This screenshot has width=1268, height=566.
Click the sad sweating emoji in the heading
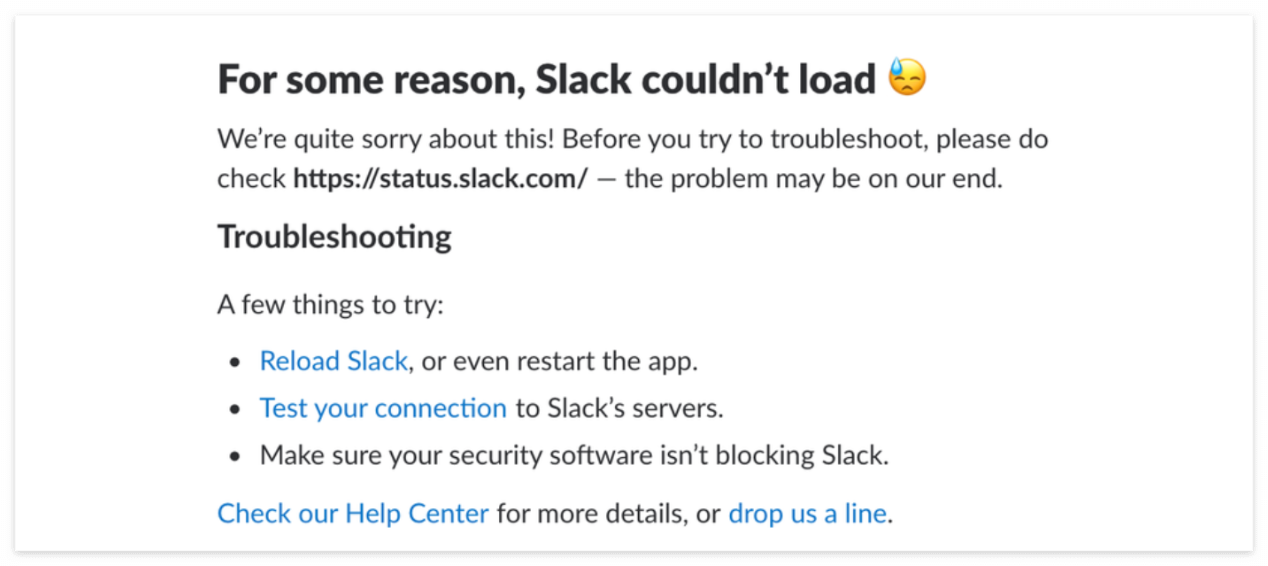[x=907, y=78]
